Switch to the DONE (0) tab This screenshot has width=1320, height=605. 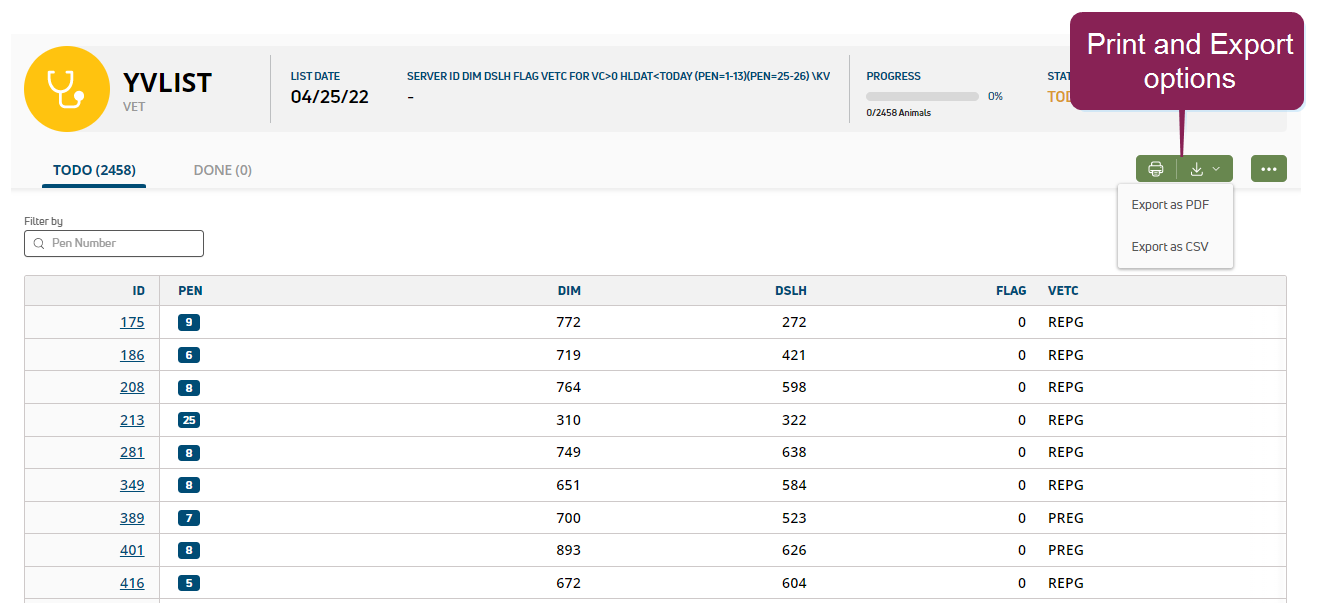coord(222,170)
